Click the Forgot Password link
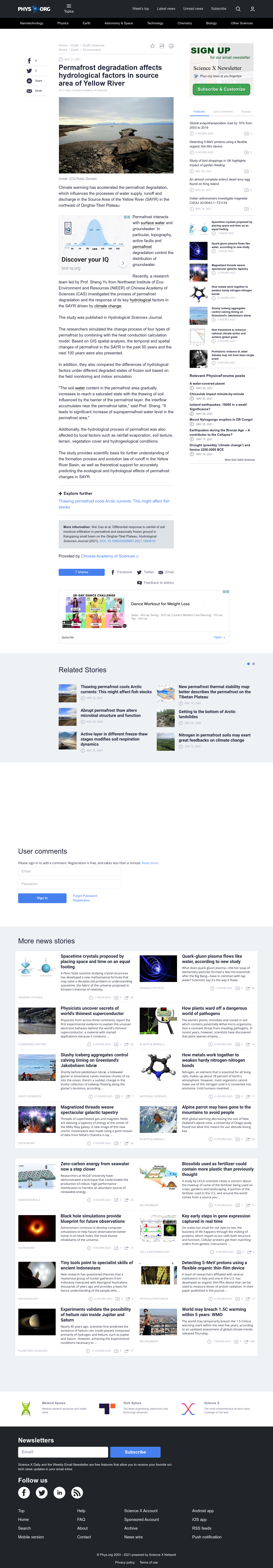 85,895
